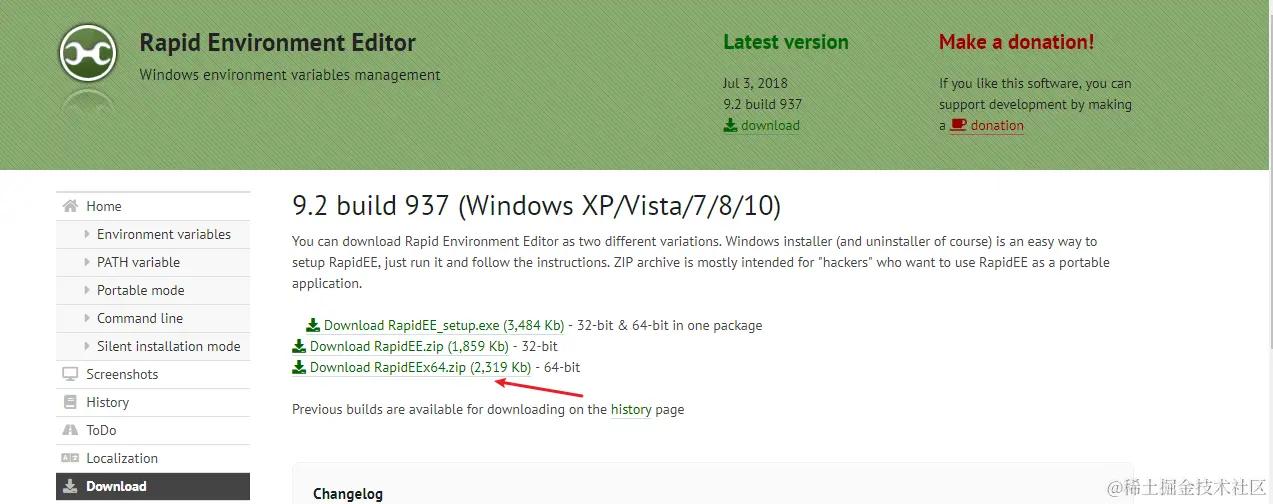The height and width of the screenshot is (504, 1273).
Task: Click the road icon beside ToDo
Action: point(70,430)
